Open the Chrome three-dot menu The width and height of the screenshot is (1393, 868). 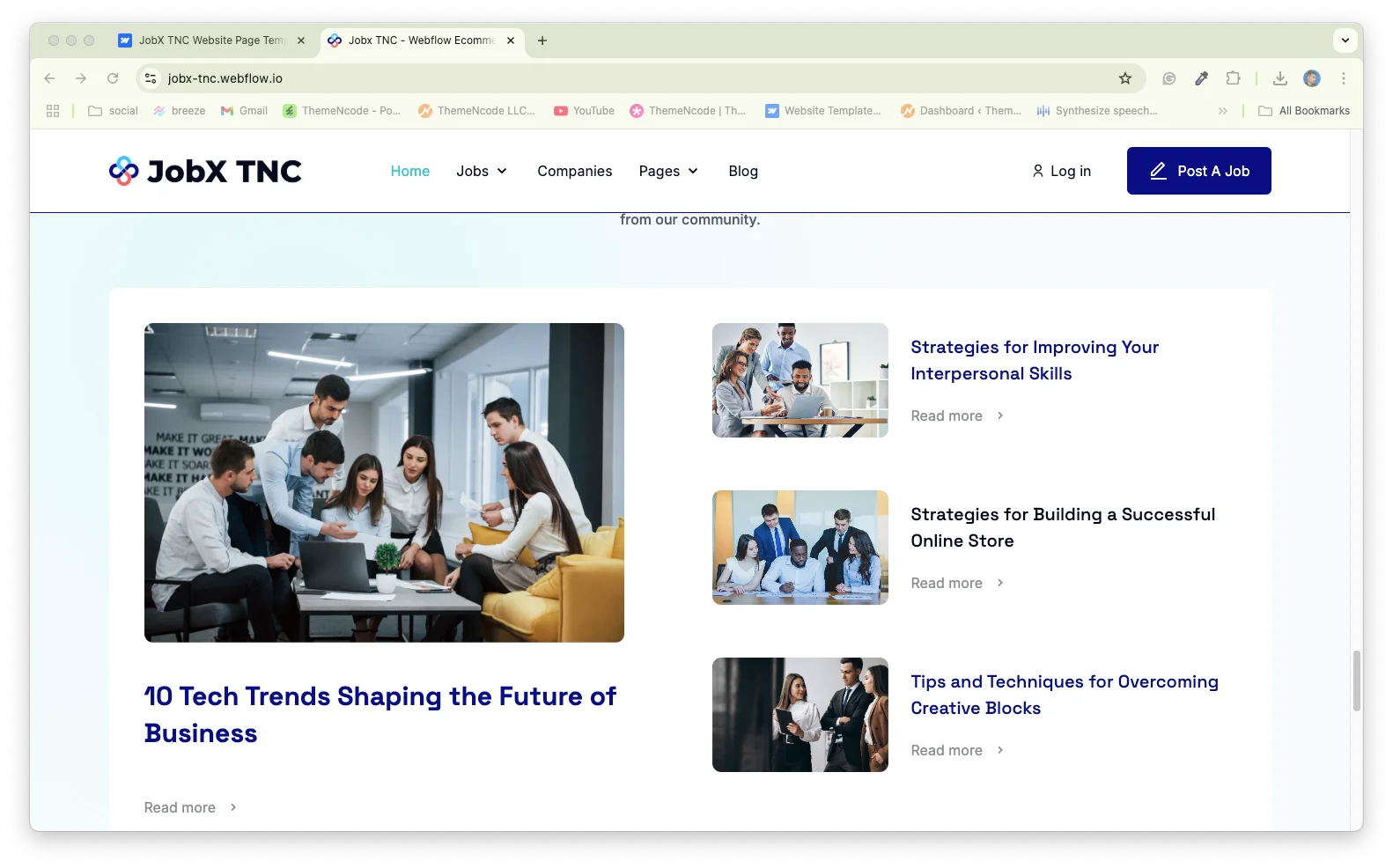(1343, 78)
